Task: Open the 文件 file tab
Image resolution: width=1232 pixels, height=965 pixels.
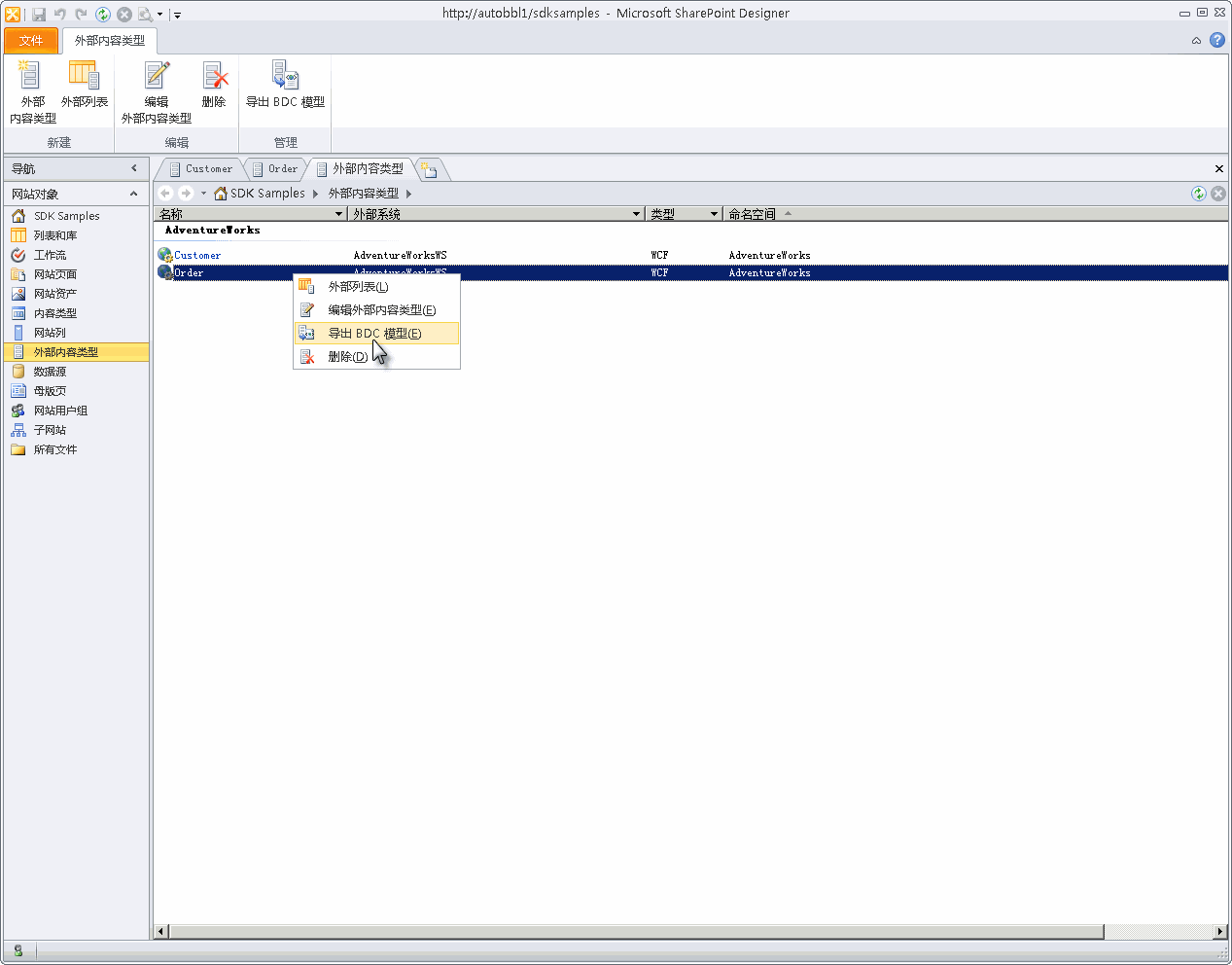Action: click(x=30, y=41)
